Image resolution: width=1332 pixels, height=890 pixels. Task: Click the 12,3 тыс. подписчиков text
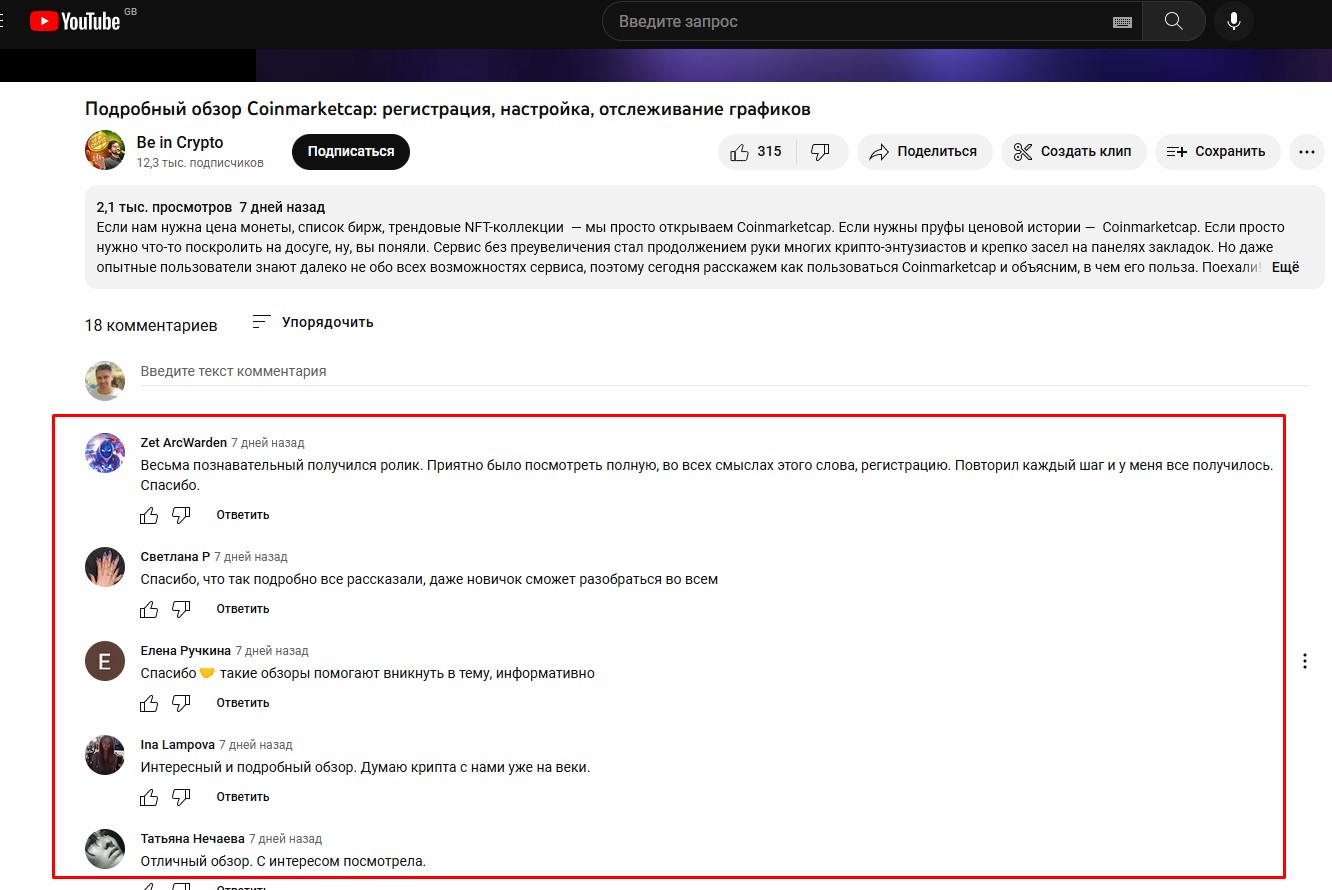click(200, 162)
